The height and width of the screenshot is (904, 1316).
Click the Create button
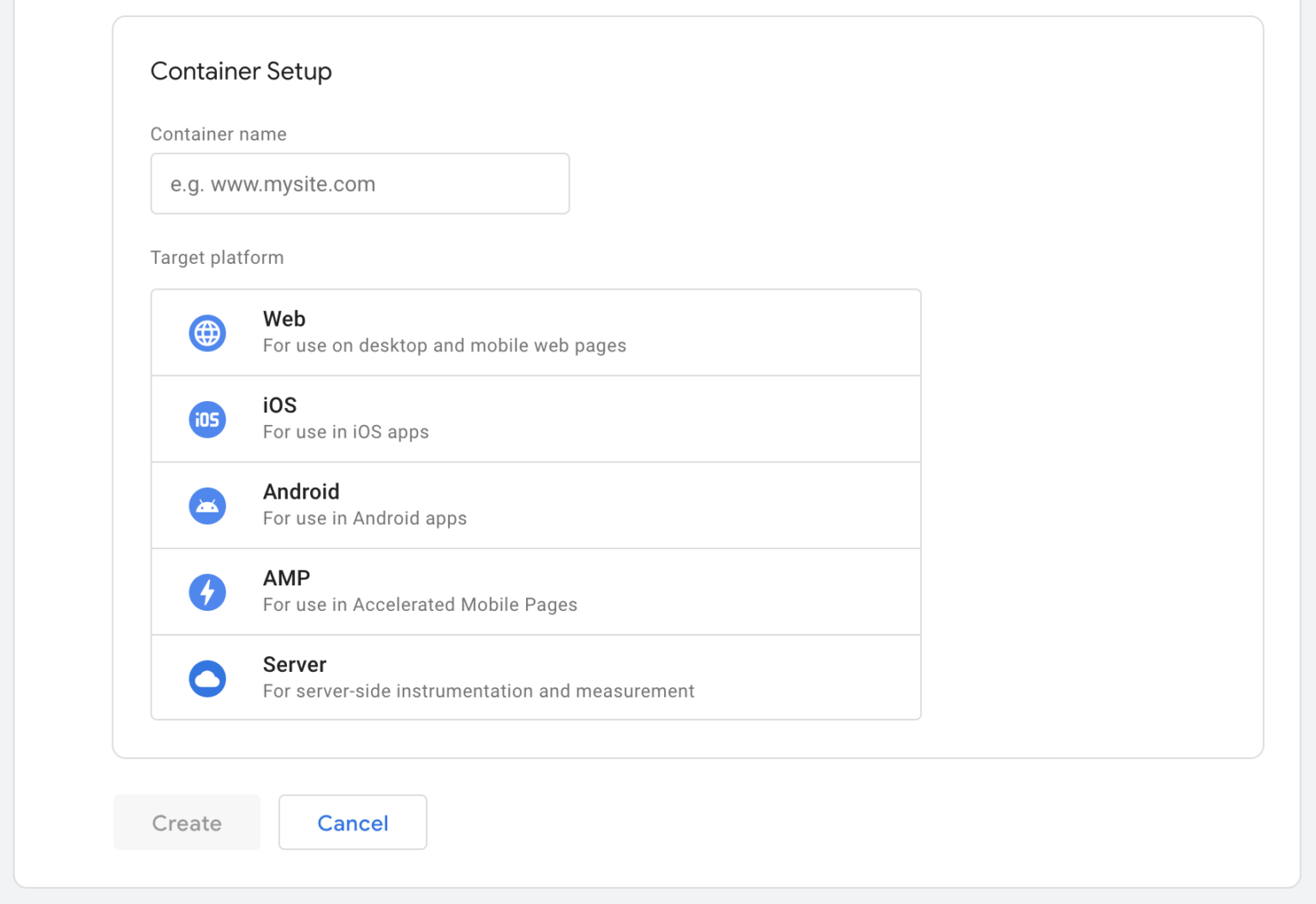point(186,823)
